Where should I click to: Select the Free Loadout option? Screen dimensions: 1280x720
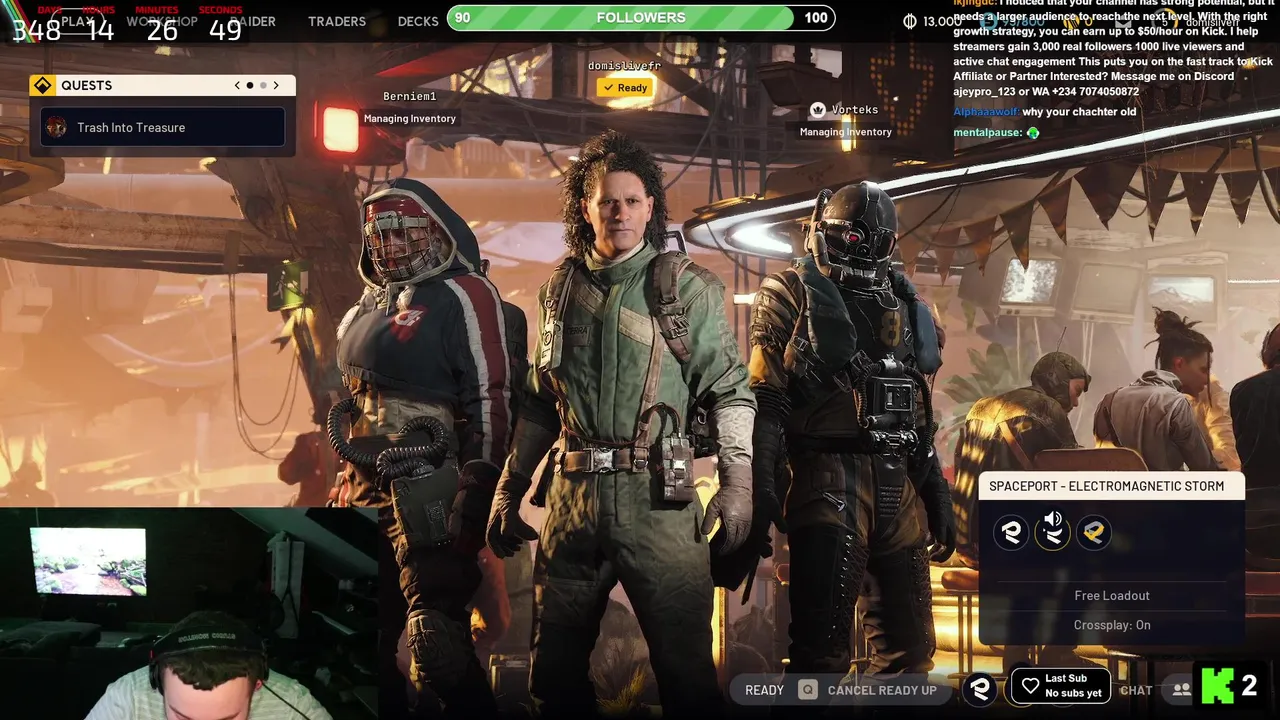pyautogui.click(x=1112, y=595)
